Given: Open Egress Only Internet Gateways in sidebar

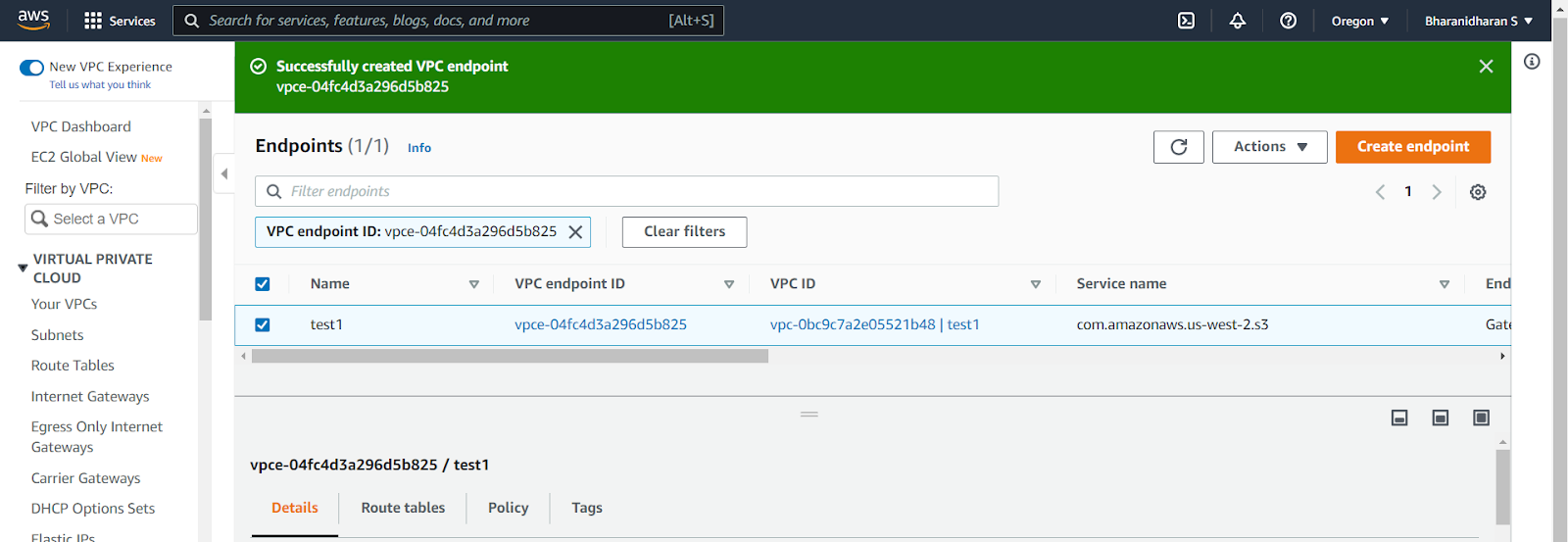Looking at the screenshot, I should (97, 437).
